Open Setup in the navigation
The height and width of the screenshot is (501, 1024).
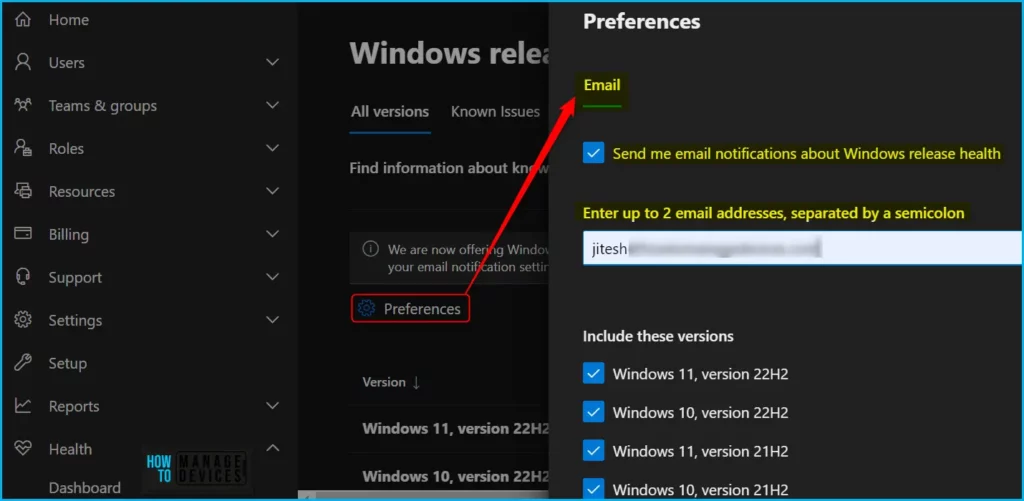pos(67,363)
